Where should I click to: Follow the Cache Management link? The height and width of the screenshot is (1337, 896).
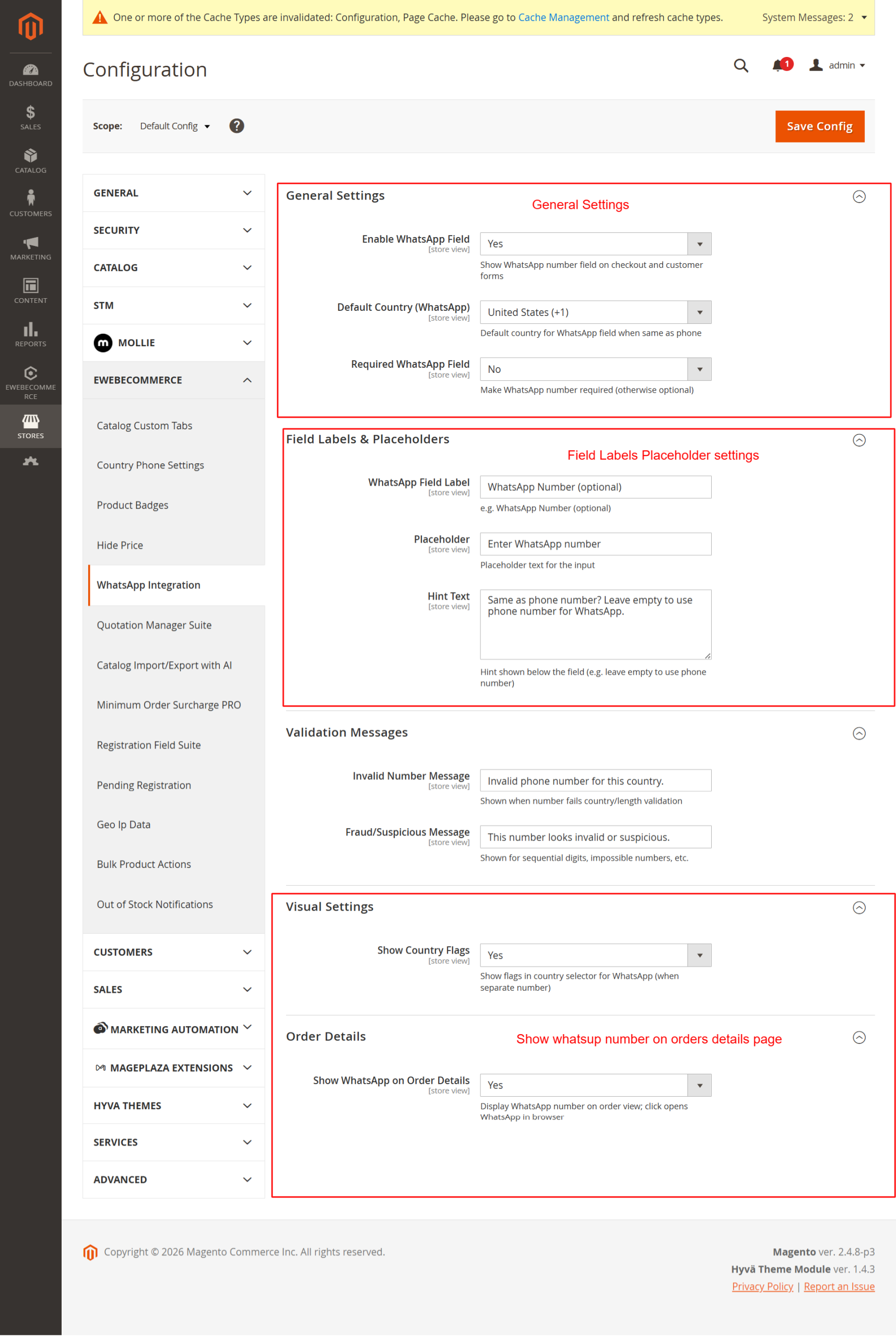pyautogui.click(x=563, y=17)
